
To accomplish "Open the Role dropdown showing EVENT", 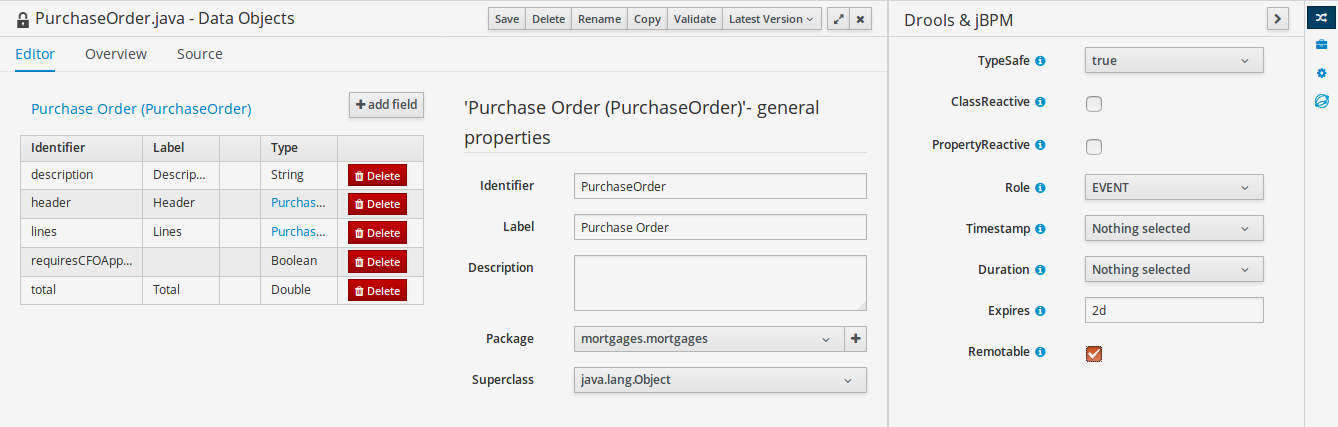I will (1174, 187).
